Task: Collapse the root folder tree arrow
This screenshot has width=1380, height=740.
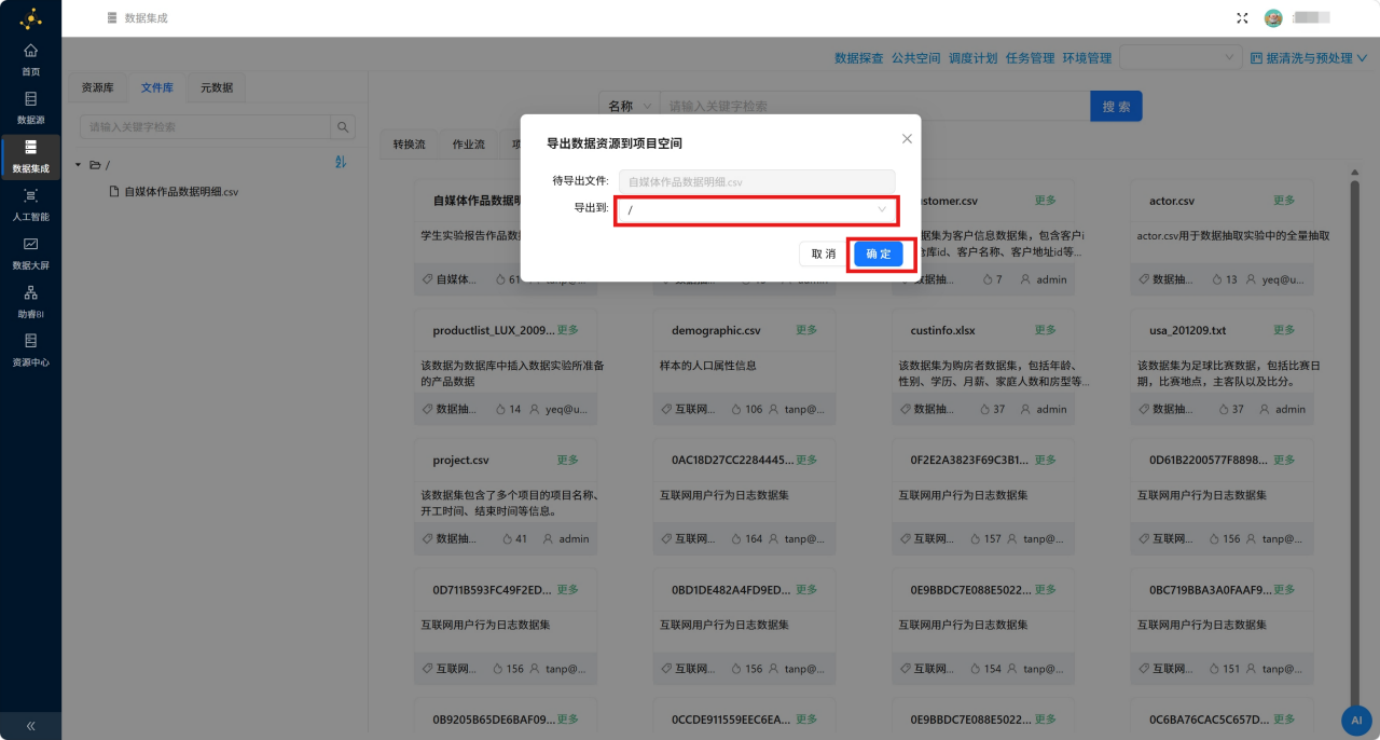Action: click(78, 165)
